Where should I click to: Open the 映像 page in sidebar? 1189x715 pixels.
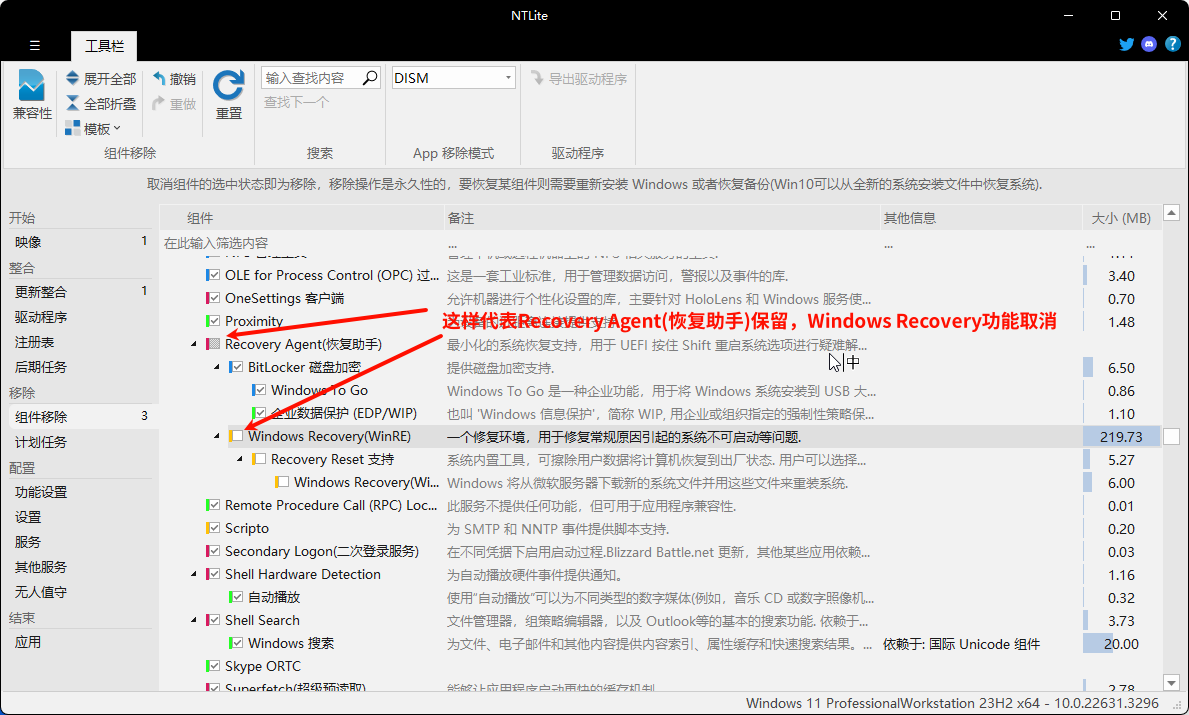coord(80,242)
